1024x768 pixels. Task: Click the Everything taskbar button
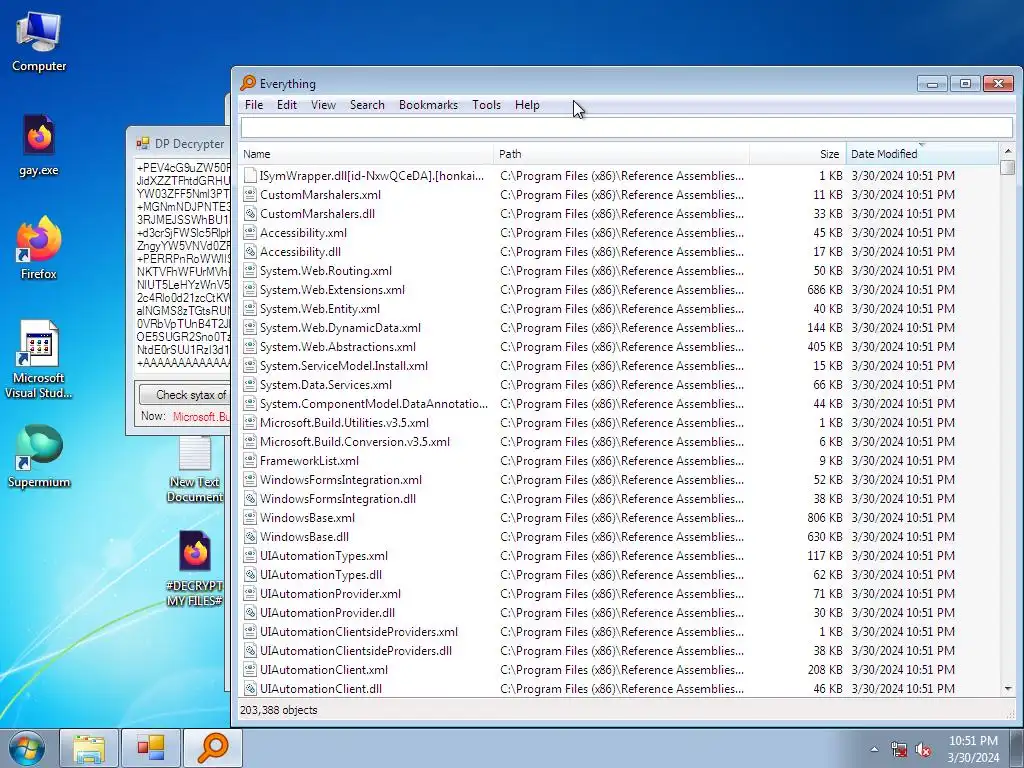(x=213, y=748)
